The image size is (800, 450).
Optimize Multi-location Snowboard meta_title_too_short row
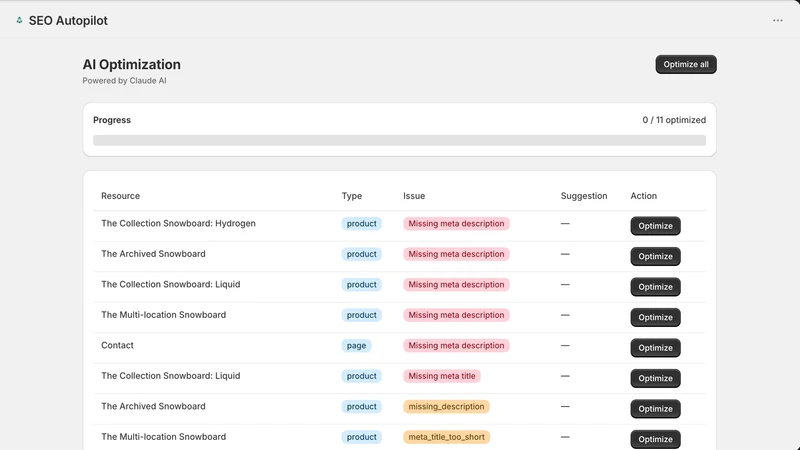(x=655, y=439)
